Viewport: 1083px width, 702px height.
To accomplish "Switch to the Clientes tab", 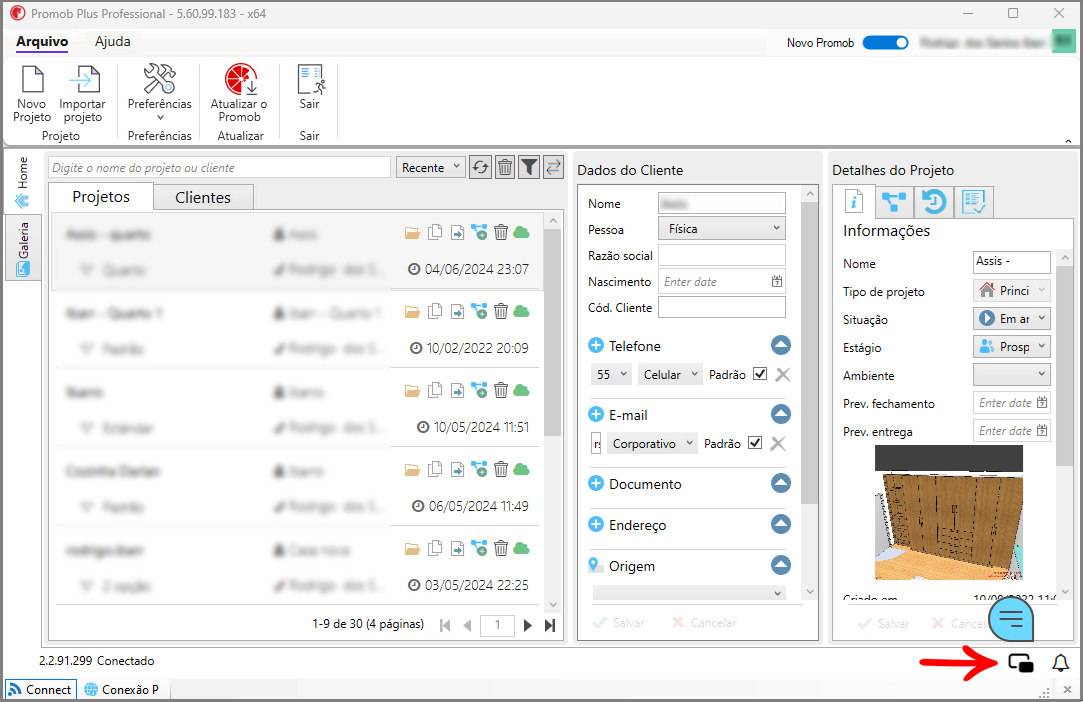I will coord(203,198).
